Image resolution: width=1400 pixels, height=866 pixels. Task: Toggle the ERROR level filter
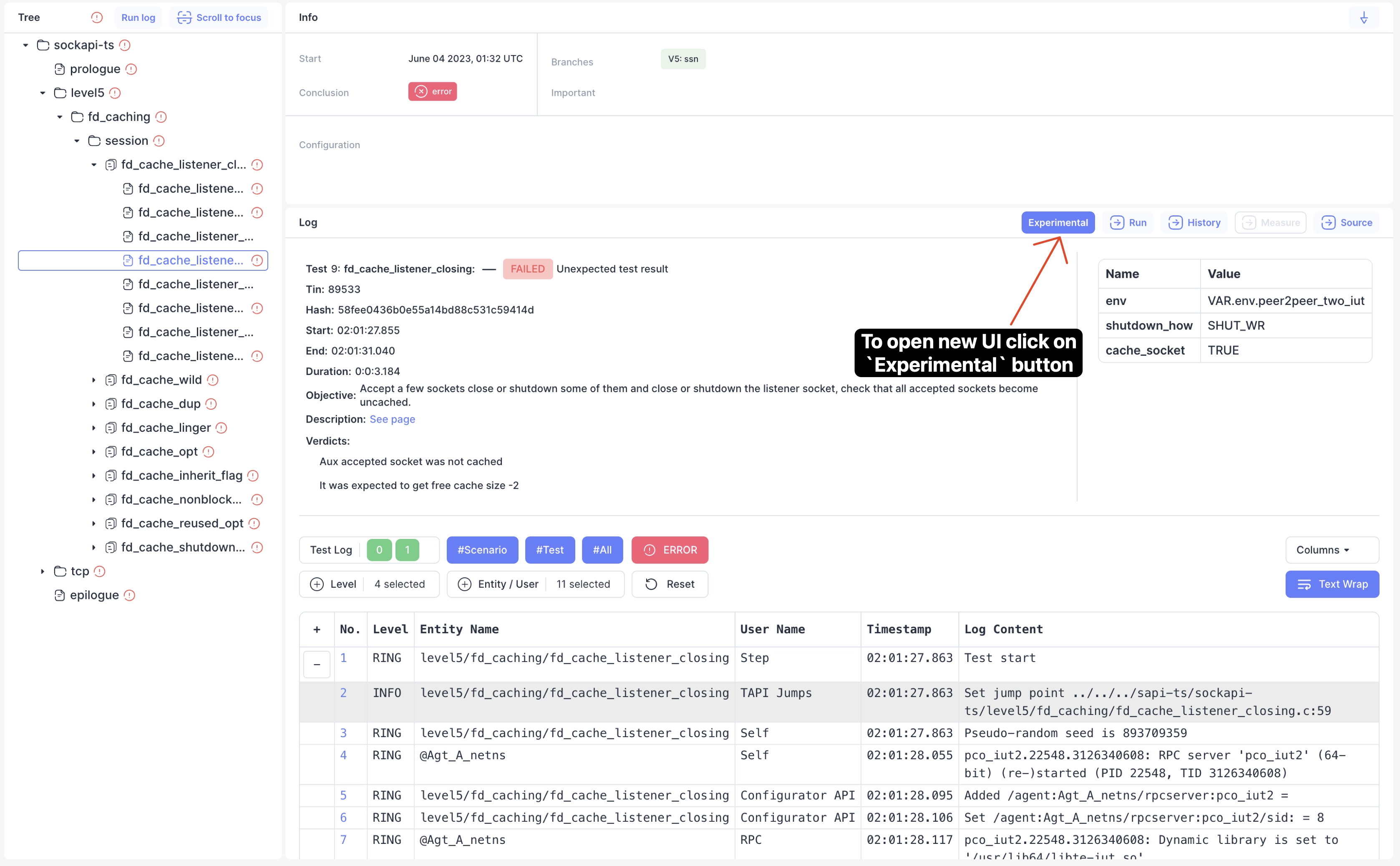click(x=670, y=550)
